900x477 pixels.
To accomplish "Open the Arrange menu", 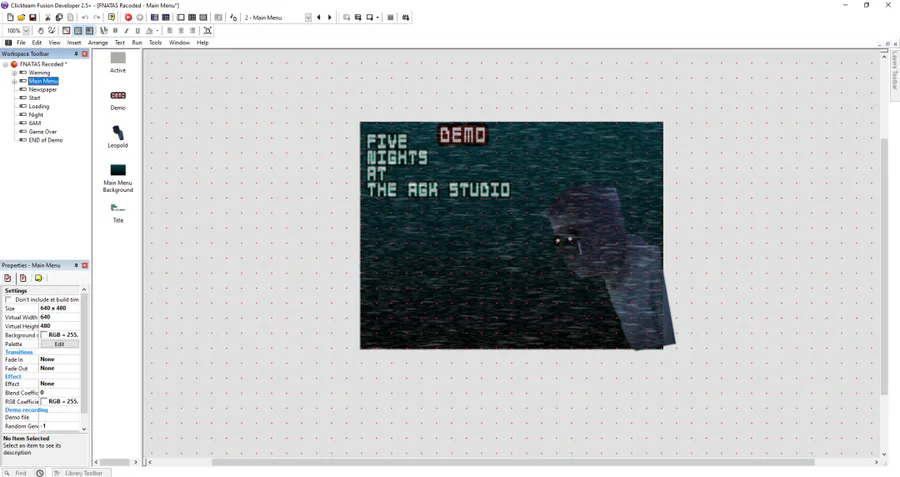I will [x=98, y=42].
